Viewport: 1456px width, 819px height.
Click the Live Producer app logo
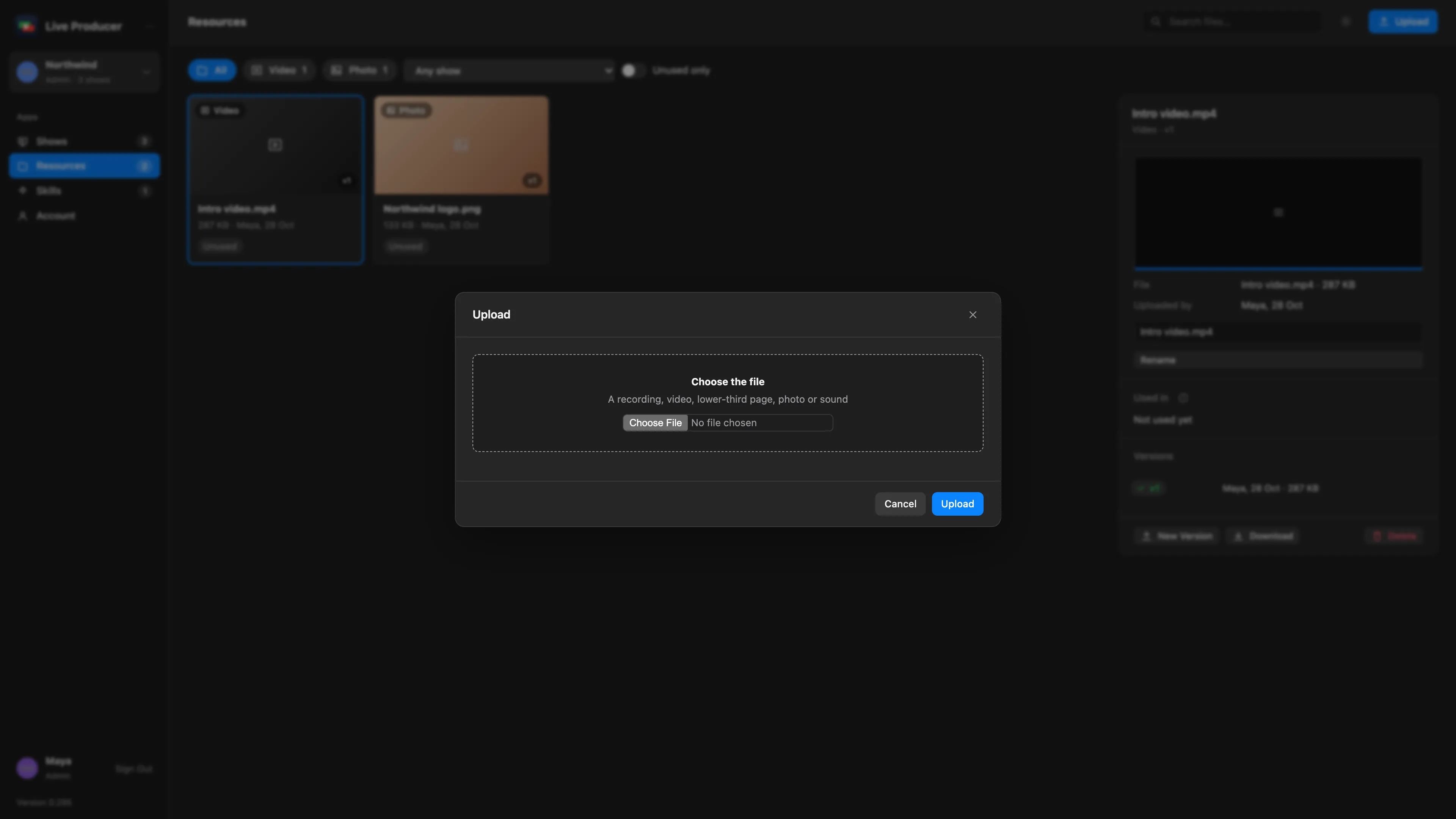[x=26, y=26]
